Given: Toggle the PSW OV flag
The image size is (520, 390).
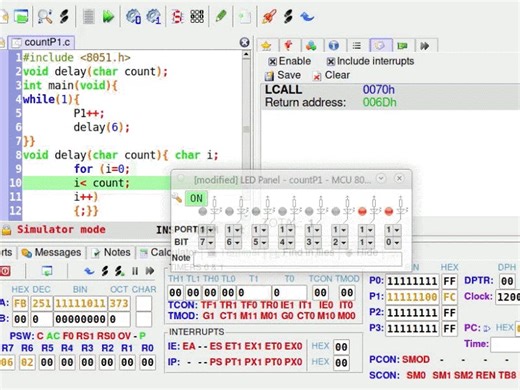Looking at the screenshot, I should point(124,336).
